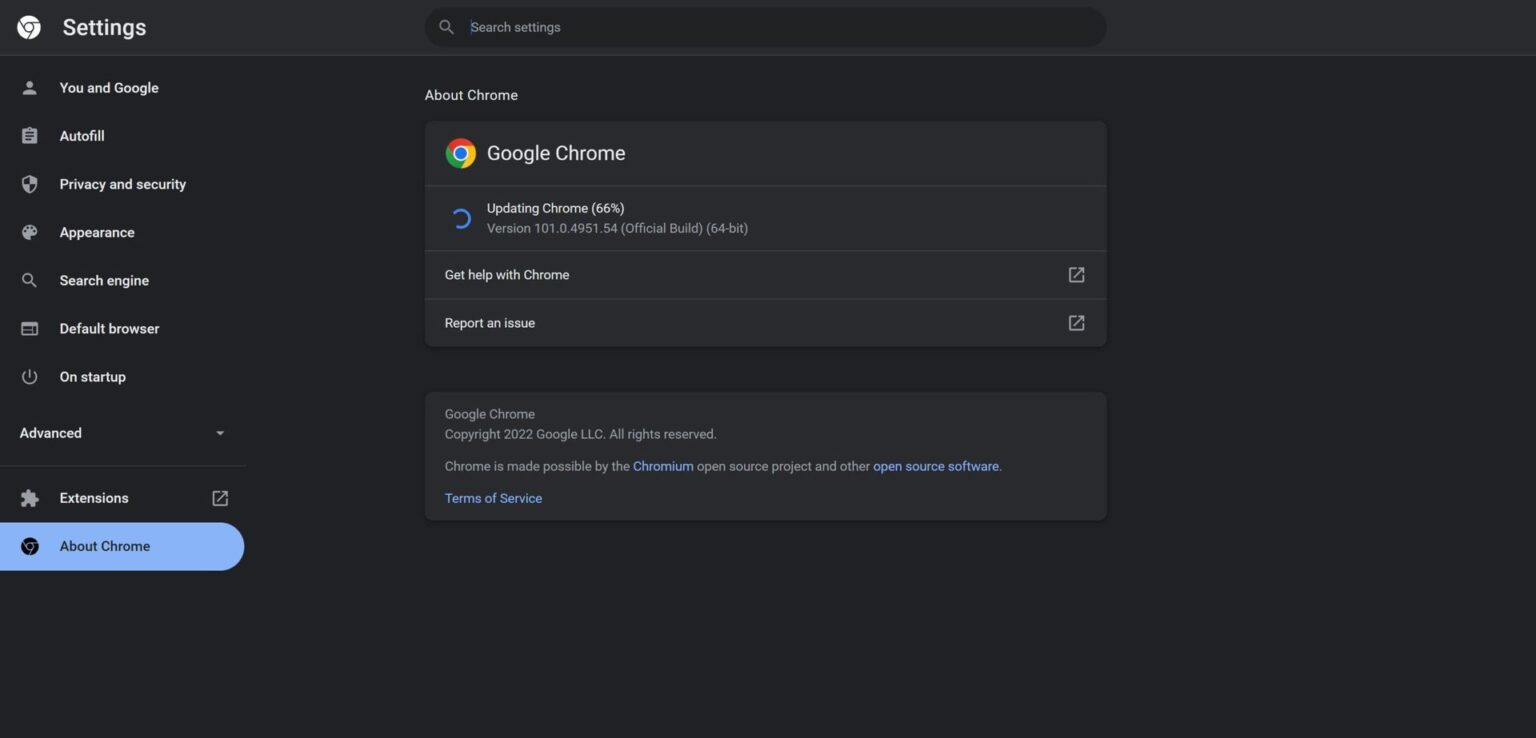The height and width of the screenshot is (738, 1536).
Task: Open the Appearance settings page
Action: [x=97, y=232]
